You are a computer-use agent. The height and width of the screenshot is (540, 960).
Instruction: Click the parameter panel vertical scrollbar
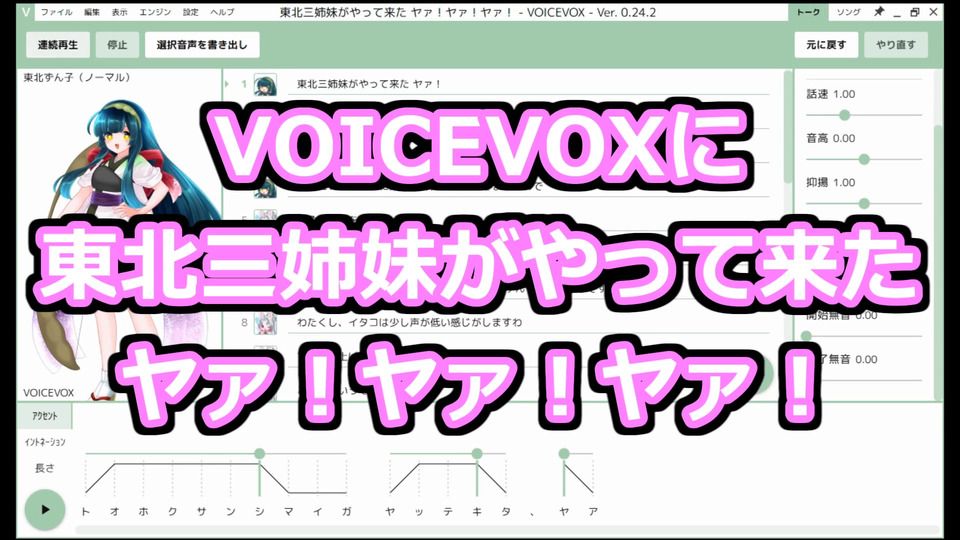[x=938, y=263]
